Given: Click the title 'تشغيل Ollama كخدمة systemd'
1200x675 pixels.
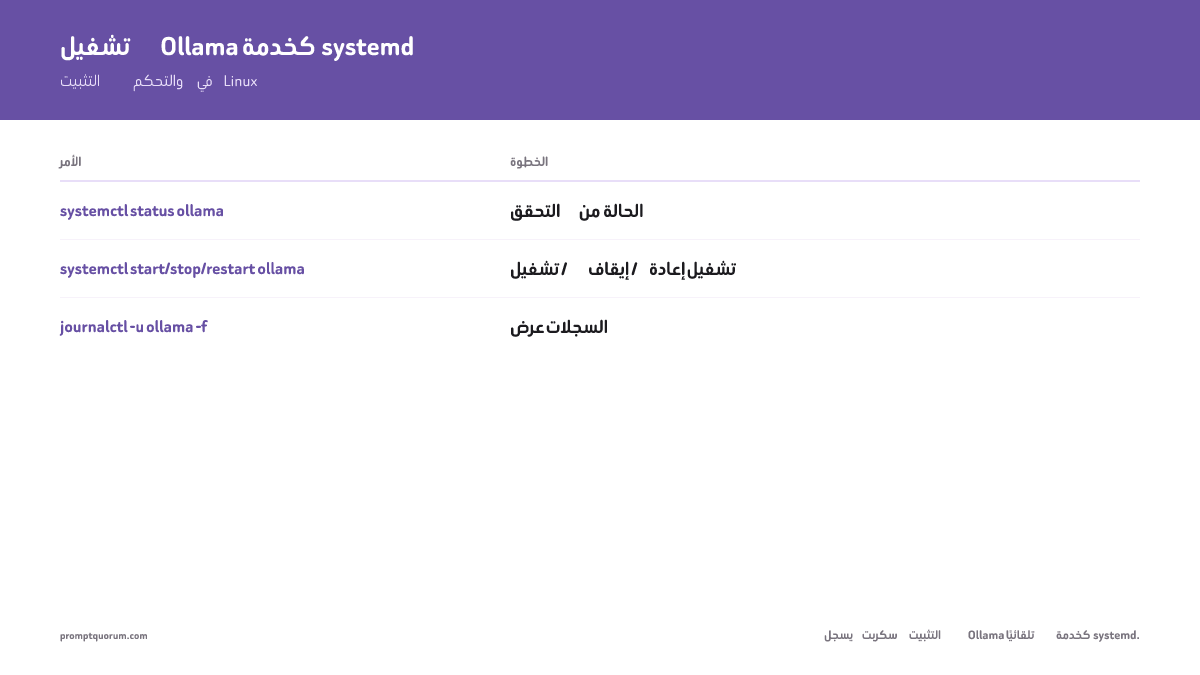Looking at the screenshot, I should (237, 46).
